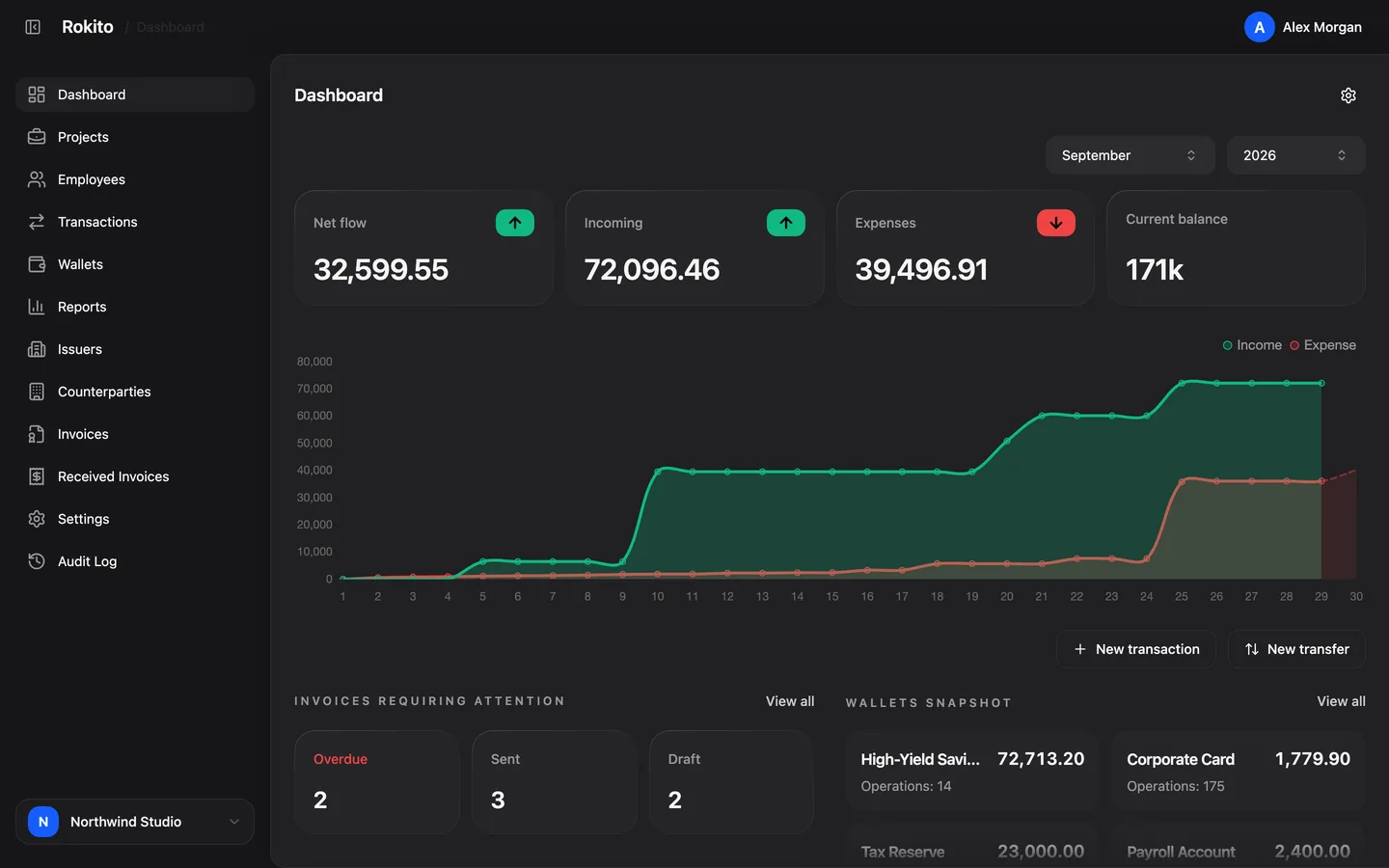
Task: Open the 2026 year dropdown
Action: [1295, 155]
